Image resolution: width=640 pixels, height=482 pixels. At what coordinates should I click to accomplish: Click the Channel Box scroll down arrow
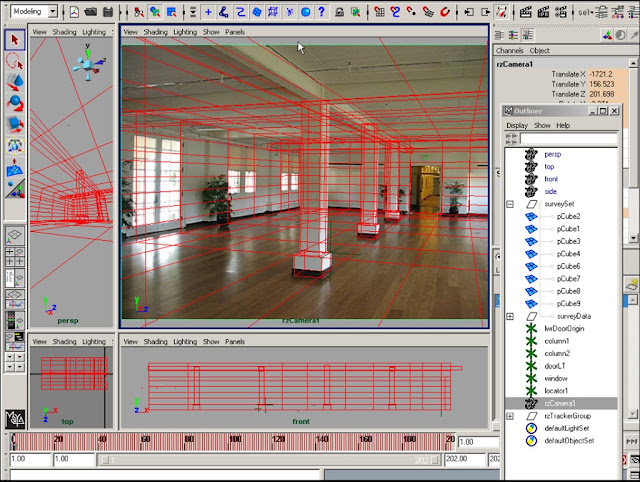[x=633, y=238]
